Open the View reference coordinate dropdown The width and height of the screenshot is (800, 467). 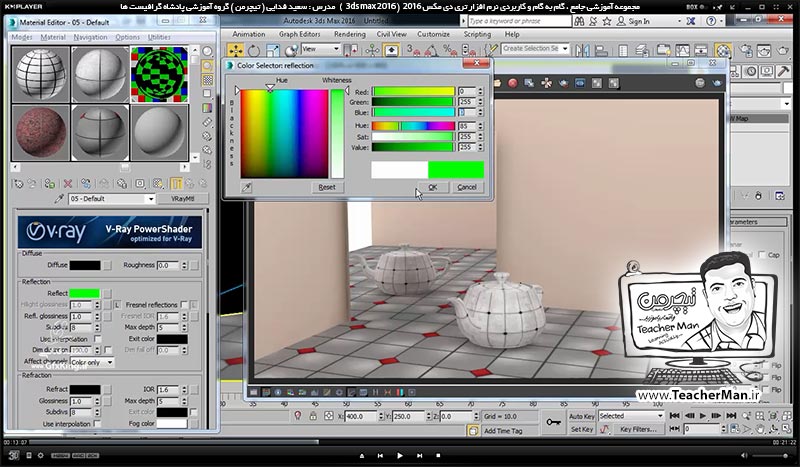(320, 49)
